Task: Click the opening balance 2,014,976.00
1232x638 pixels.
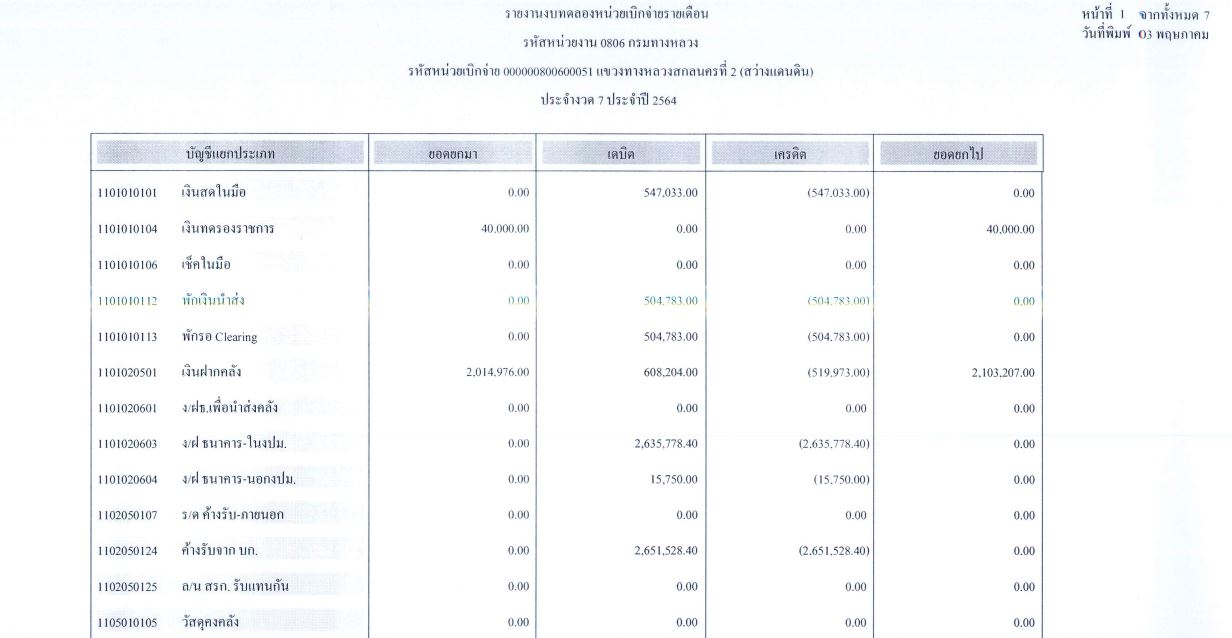Action: click(x=493, y=373)
